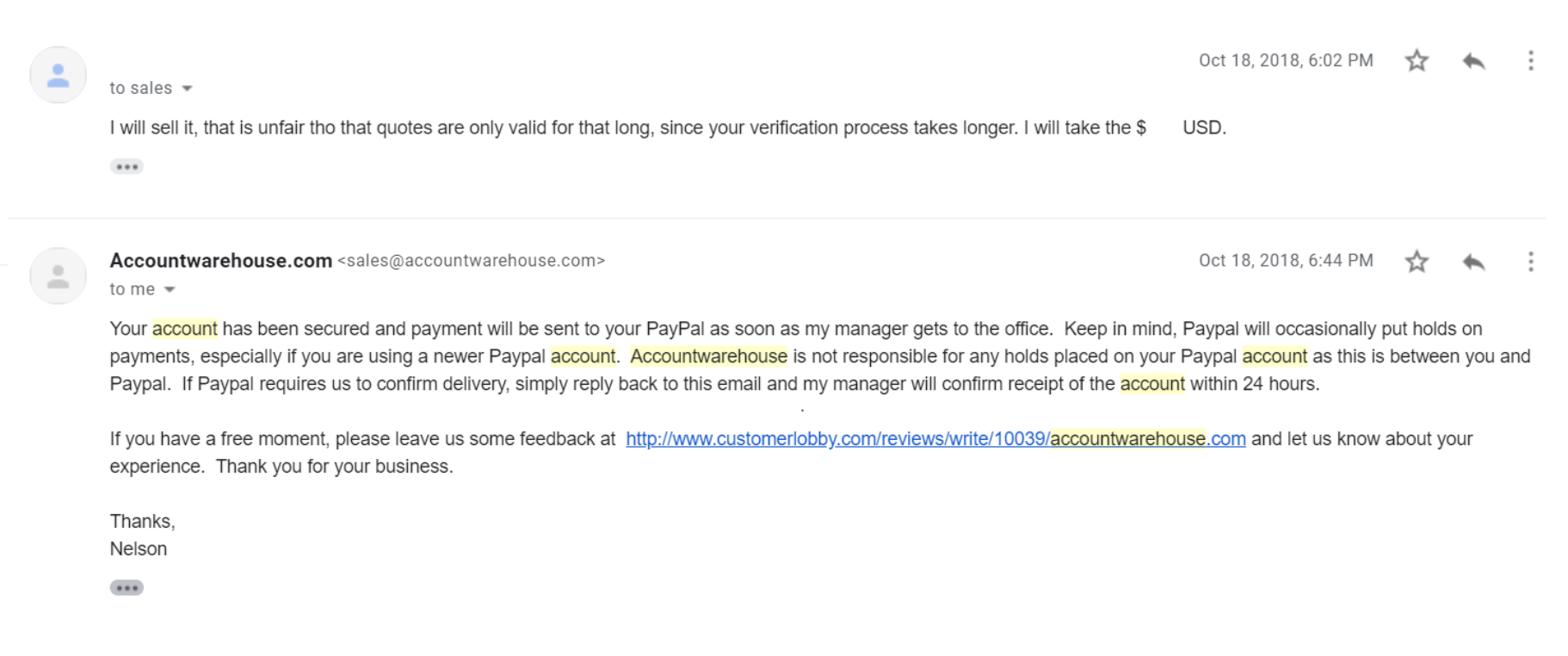Click the highlighted 'Accountwarehouse' word in body
This screenshot has width=1568, height=656.
[708, 356]
